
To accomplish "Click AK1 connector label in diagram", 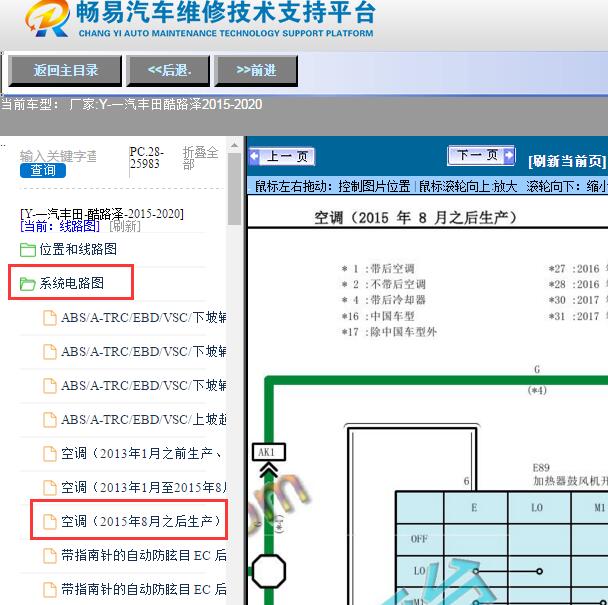I will tap(269, 452).
